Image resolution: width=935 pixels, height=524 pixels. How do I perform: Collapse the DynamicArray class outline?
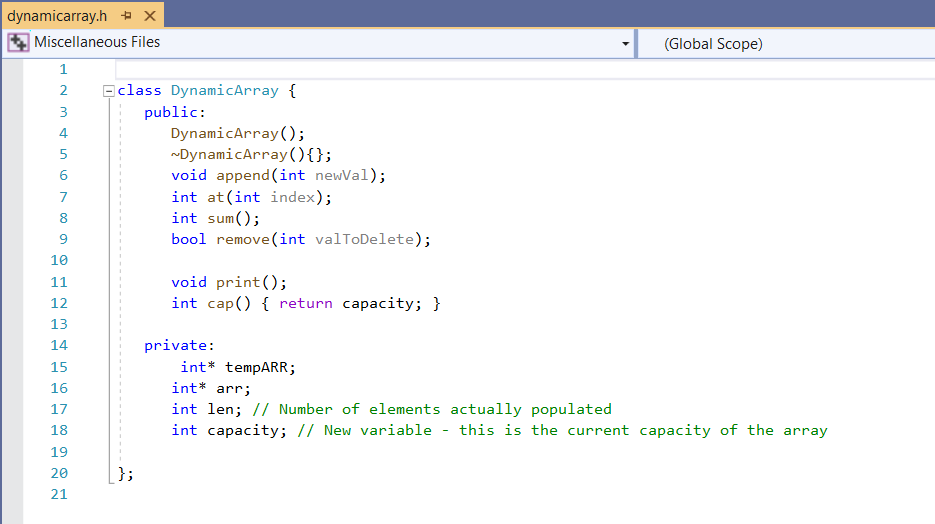(109, 91)
